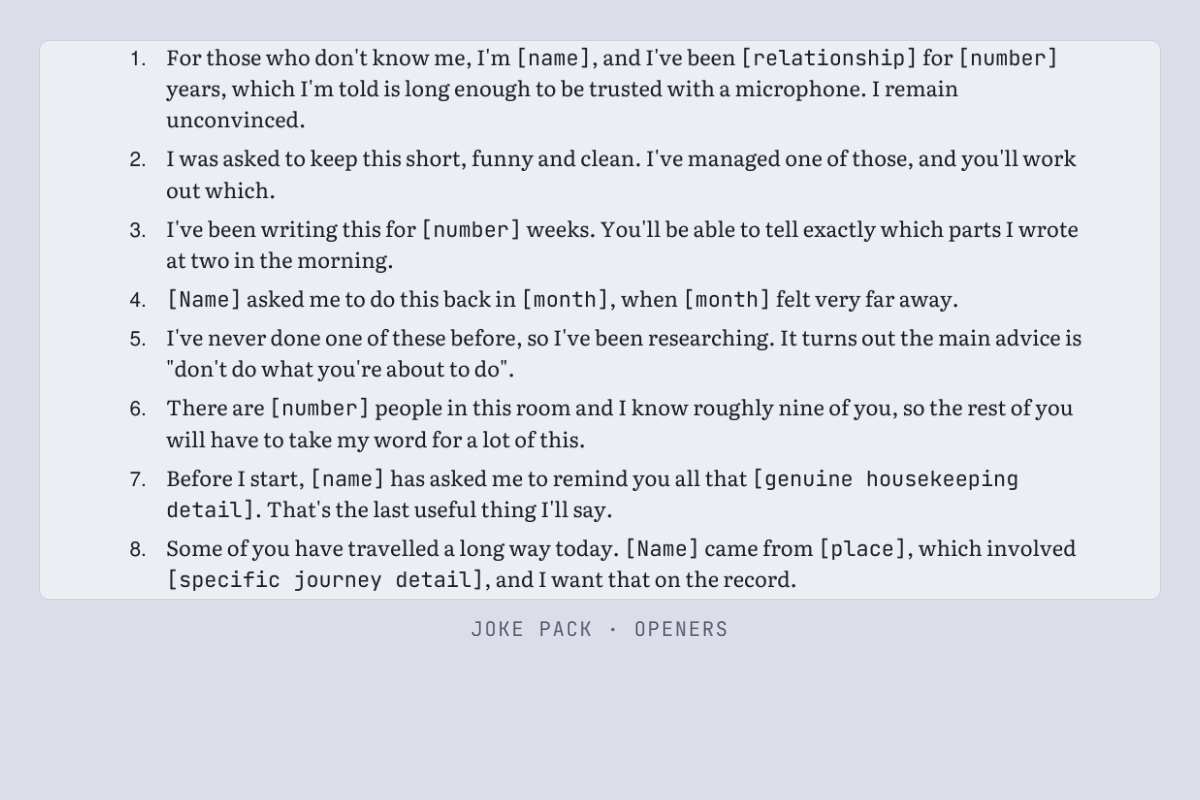1200x800 pixels.
Task: Click the quoted "don't do what you're about to do" text
Action: pyautogui.click(x=340, y=369)
